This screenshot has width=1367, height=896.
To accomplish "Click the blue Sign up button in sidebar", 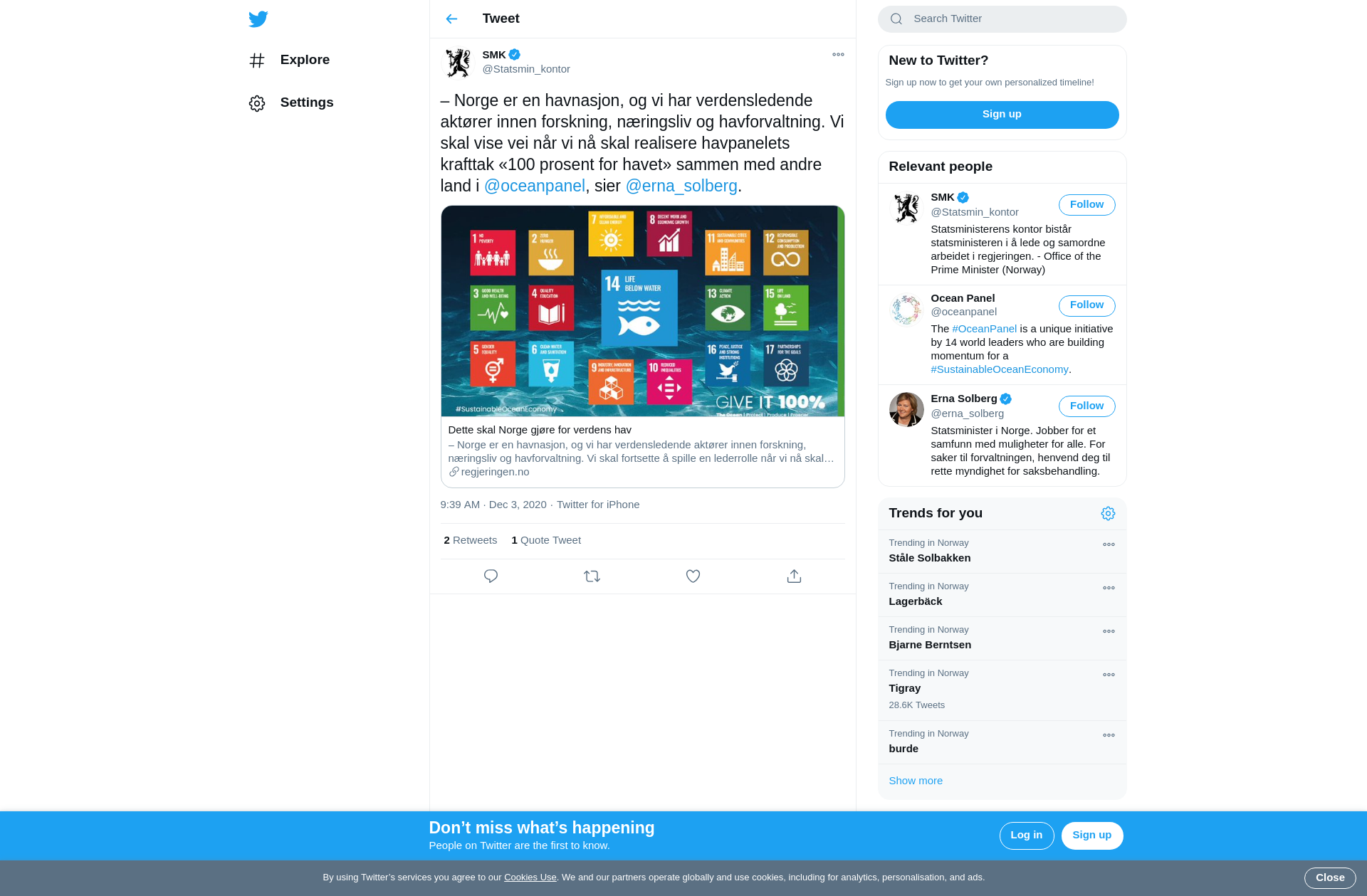I will (1002, 115).
